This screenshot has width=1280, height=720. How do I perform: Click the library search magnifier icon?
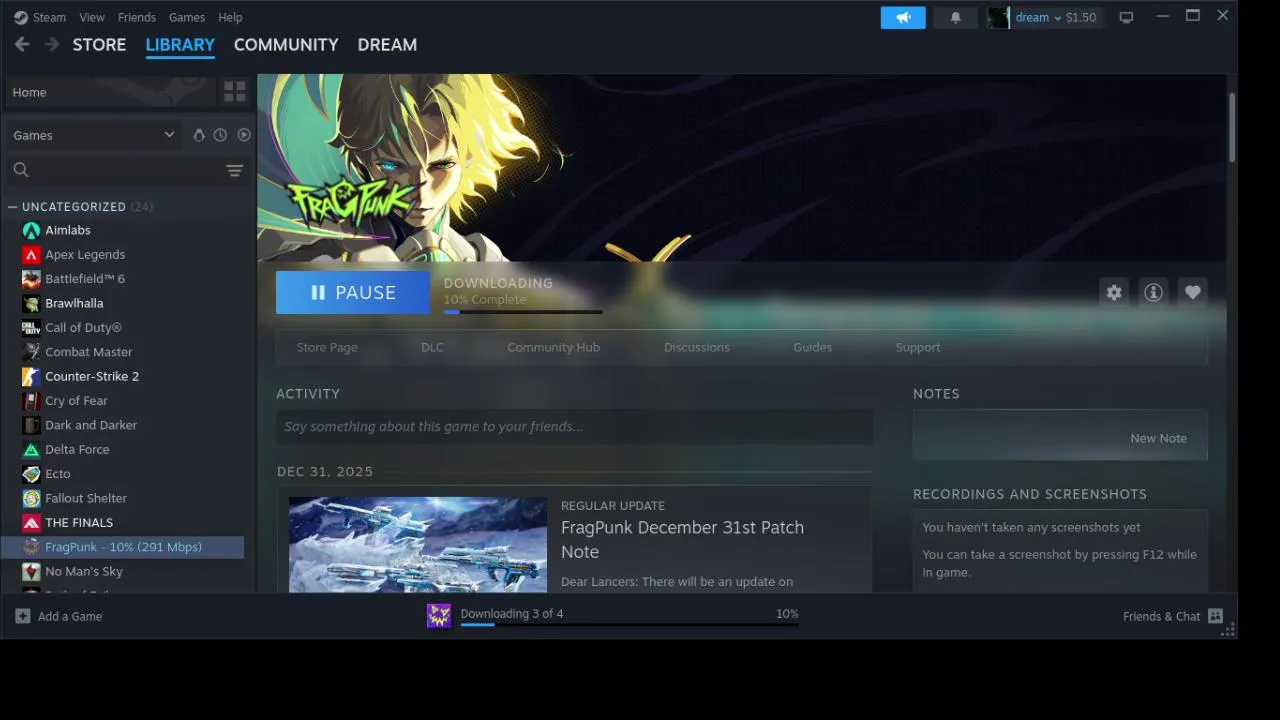pos(21,170)
